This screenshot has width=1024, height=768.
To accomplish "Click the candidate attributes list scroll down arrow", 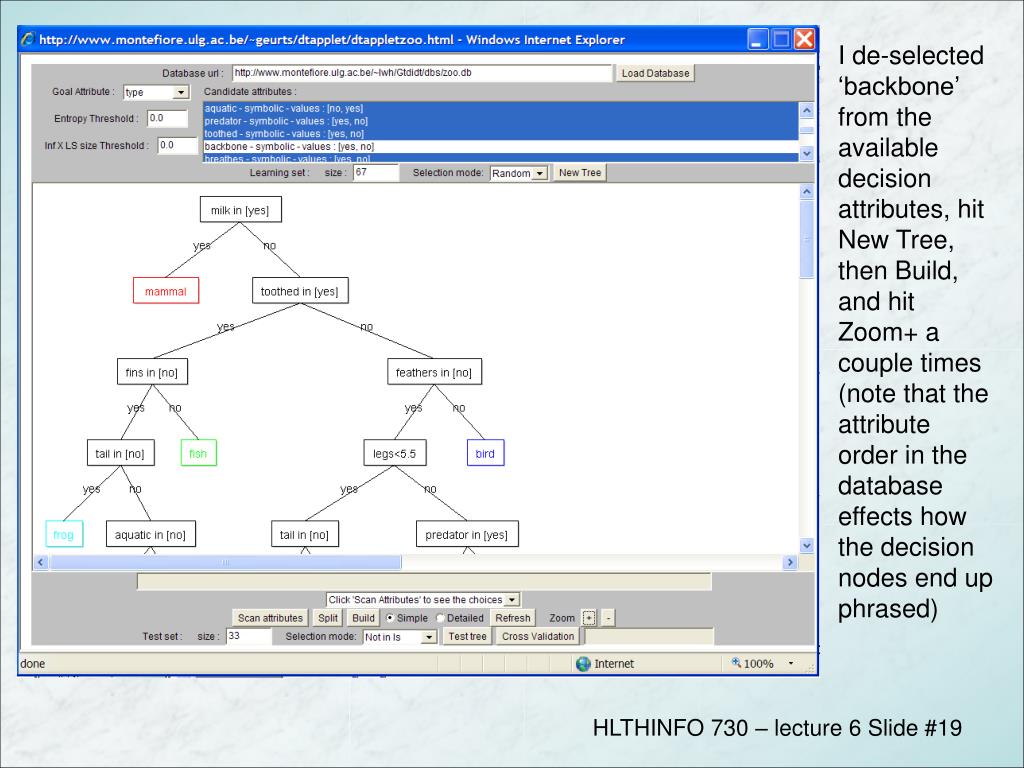I will coord(807,153).
